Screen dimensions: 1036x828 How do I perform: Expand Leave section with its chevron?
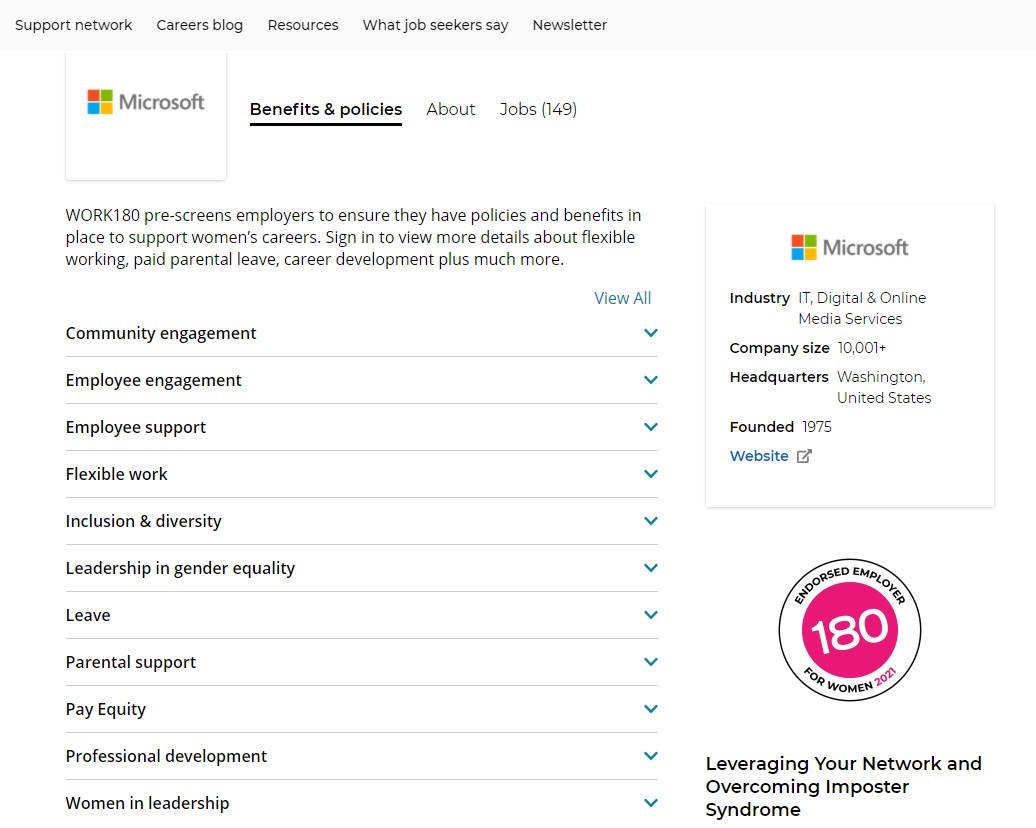coord(651,615)
